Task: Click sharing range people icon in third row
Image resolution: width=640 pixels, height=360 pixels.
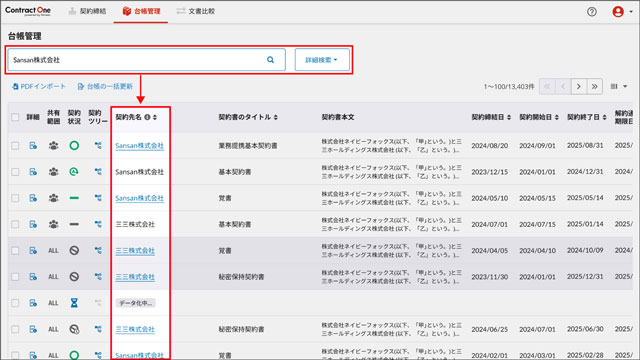Action: coord(53,198)
